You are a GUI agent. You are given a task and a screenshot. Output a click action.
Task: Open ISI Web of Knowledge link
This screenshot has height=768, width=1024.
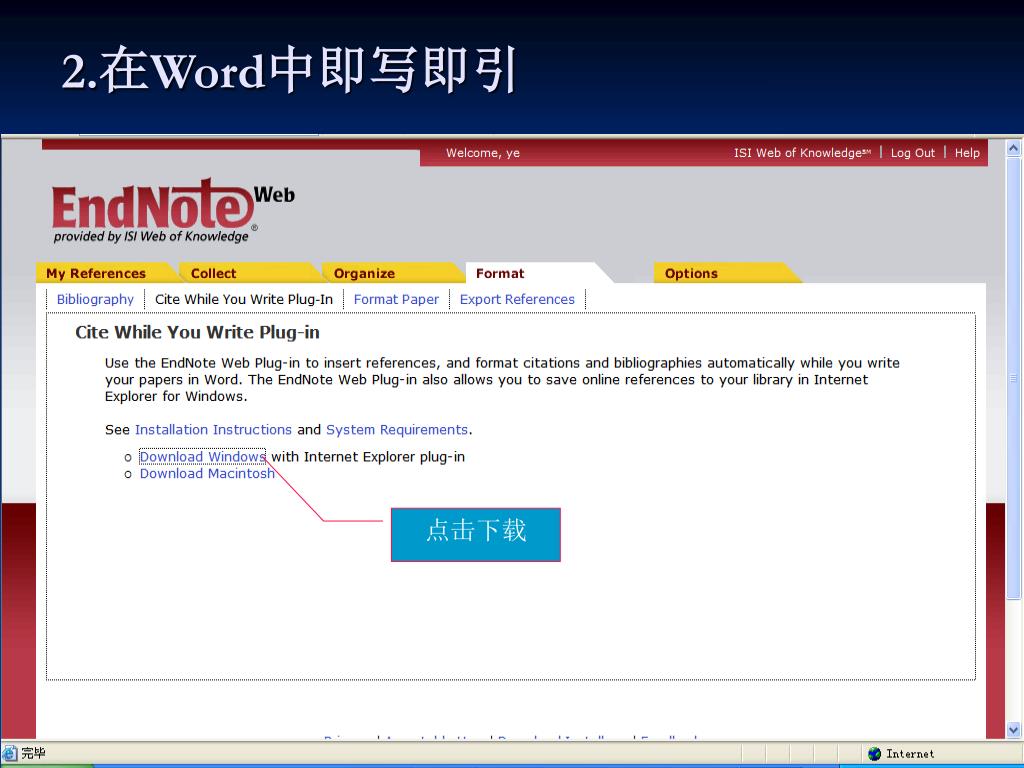[802, 153]
